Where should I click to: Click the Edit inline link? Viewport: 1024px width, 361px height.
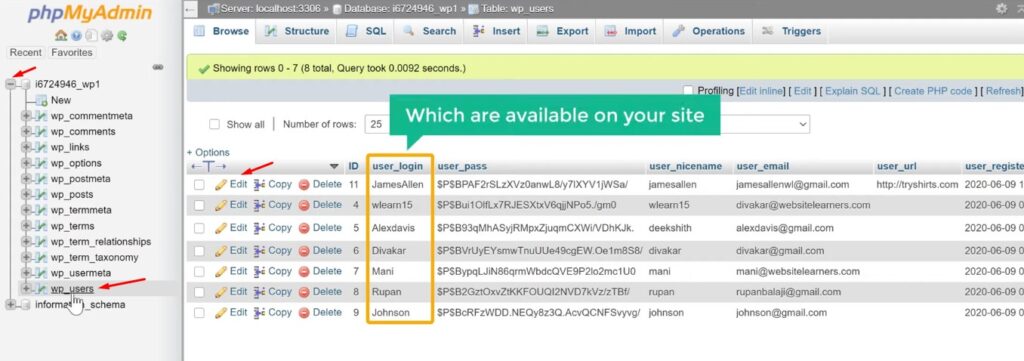(x=761, y=91)
